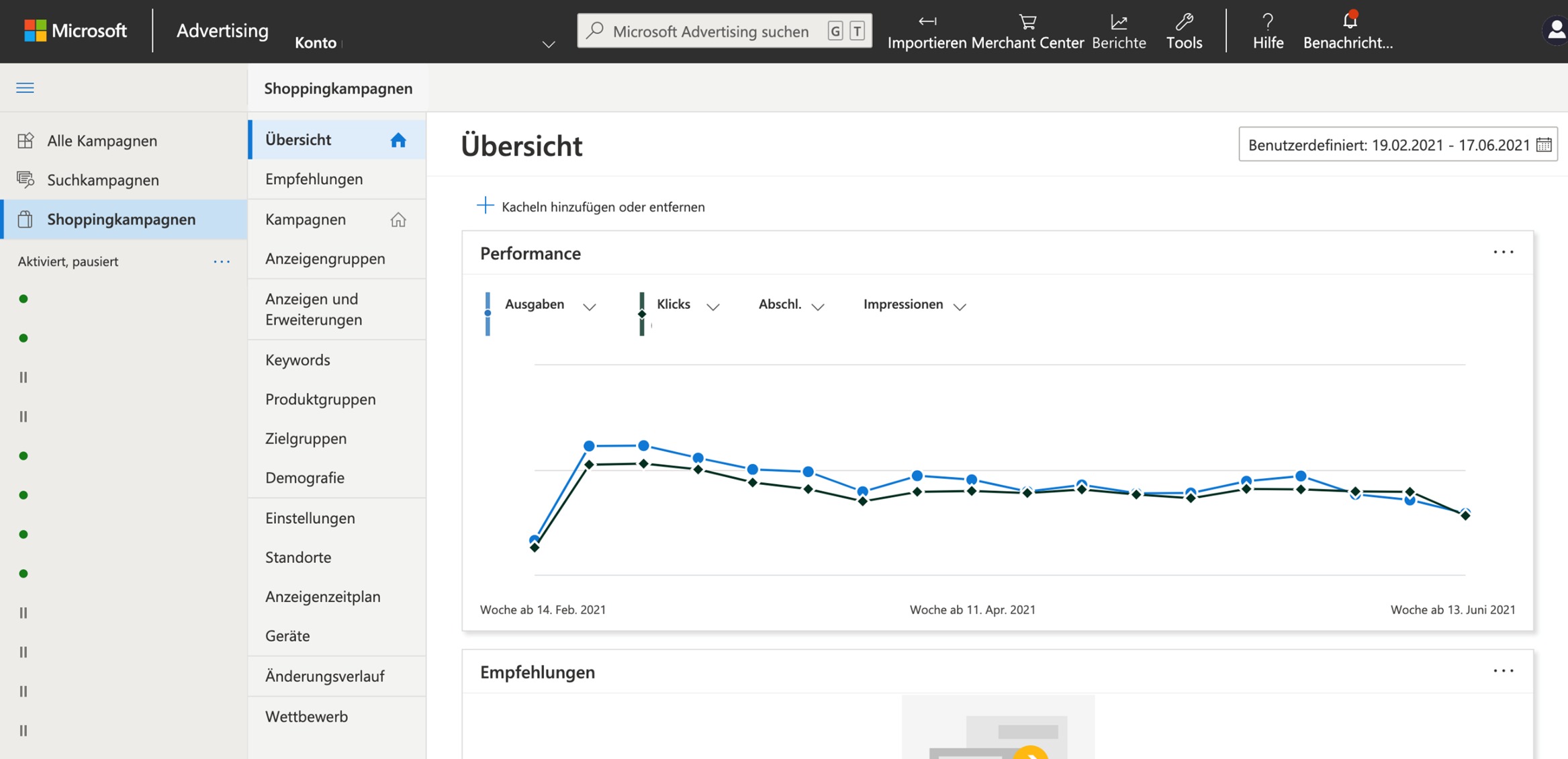Open Demografie page
This screenshot has width=1568, height=759.
[337, 478]
